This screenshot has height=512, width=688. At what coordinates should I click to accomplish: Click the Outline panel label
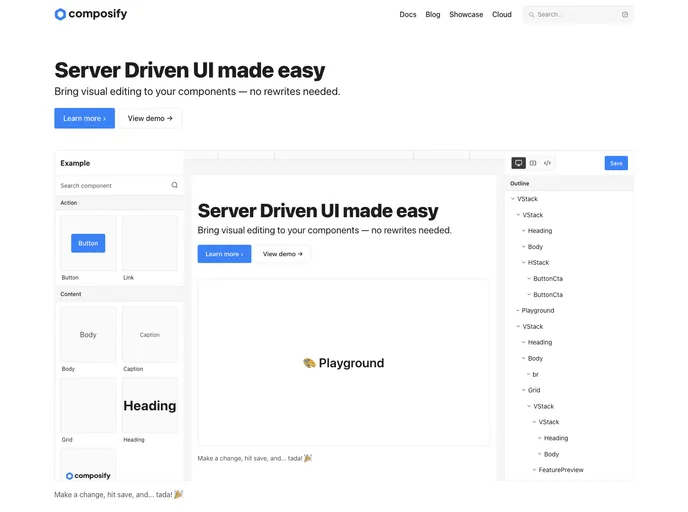(x=520, y=183)
